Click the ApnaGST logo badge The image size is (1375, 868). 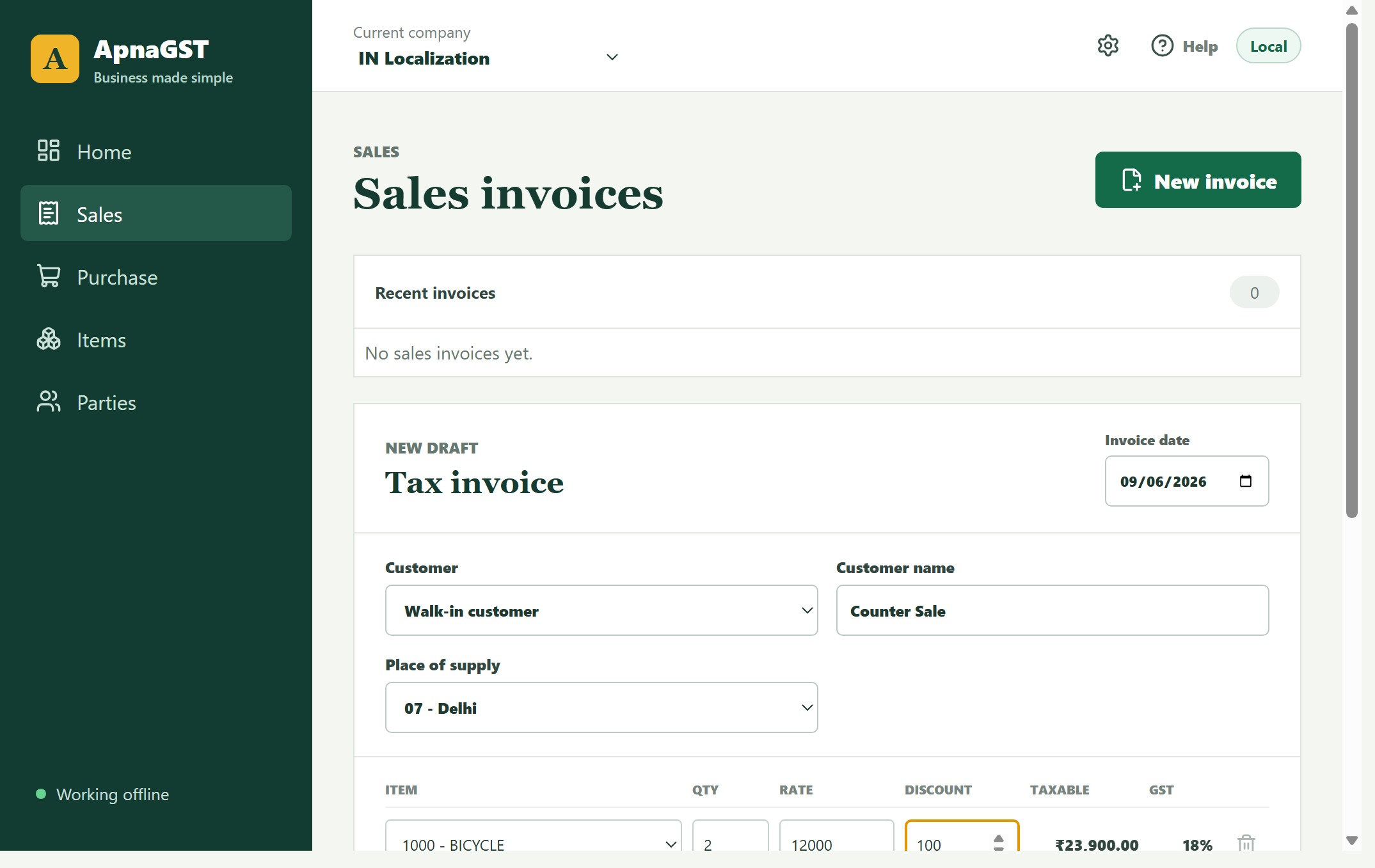coord(55,59)
